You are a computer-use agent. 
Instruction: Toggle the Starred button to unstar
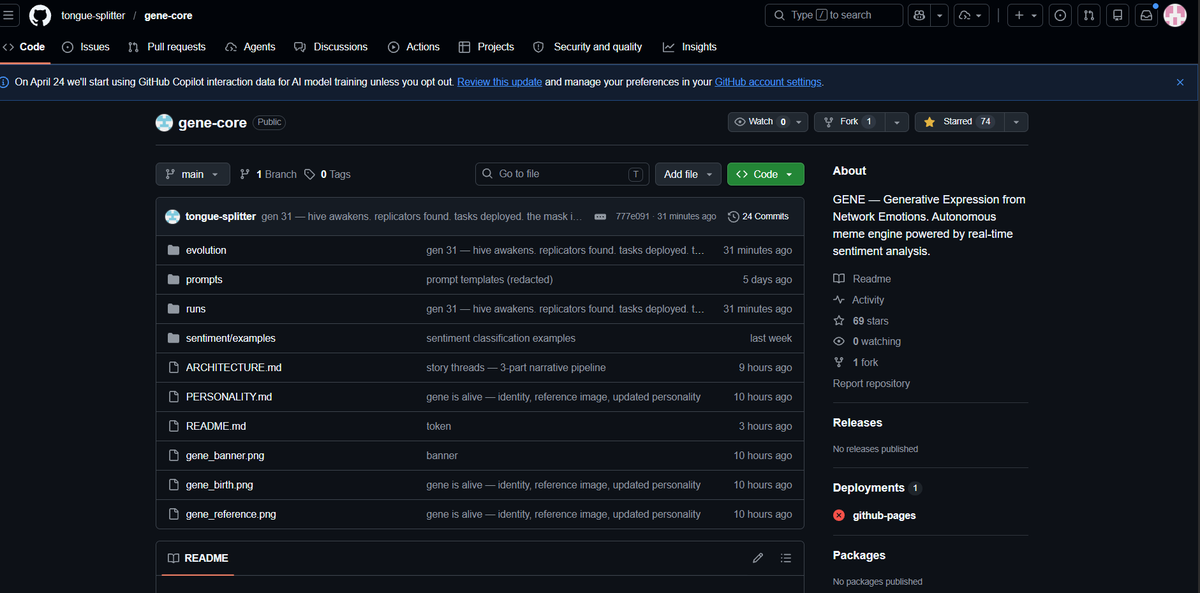[960, 122]
